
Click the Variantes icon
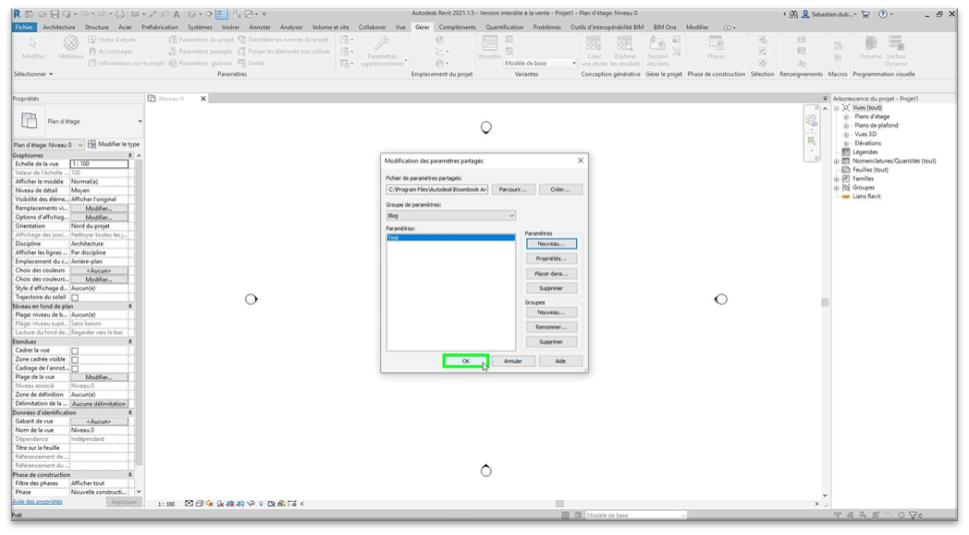(489, 43)
